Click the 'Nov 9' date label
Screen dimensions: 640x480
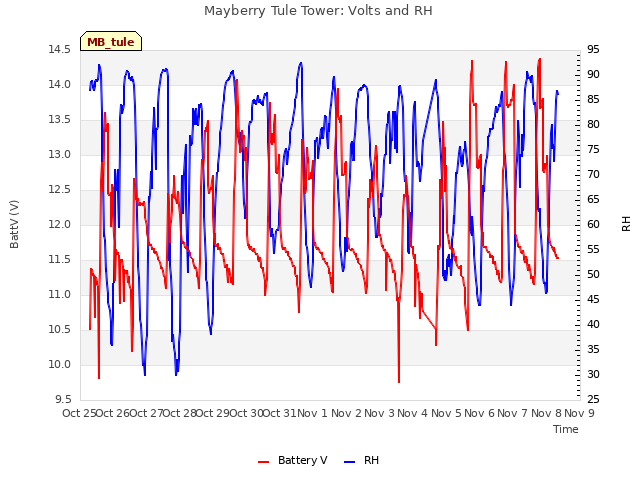(579, 413)
